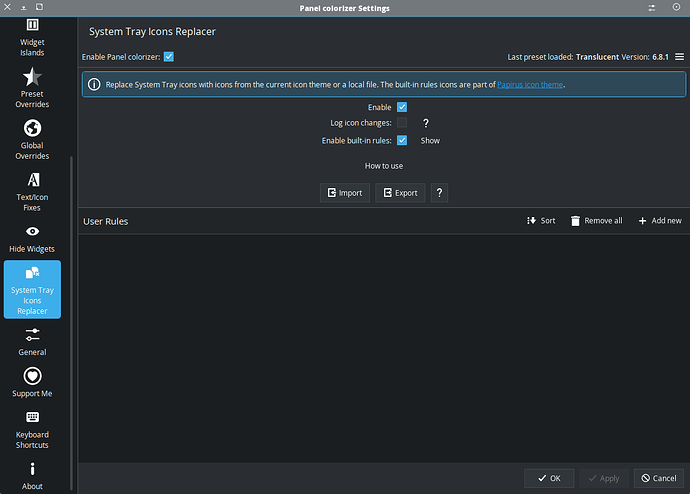Sort the user rules

(x=541, y=221)
